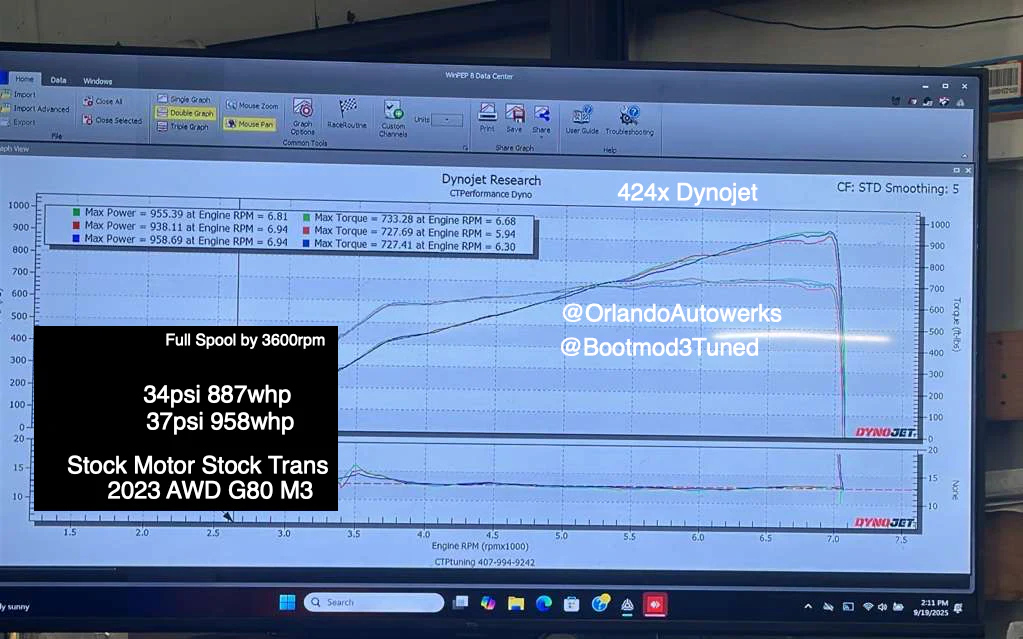The width and height of the screenshot is (1023, 639).
Task: Click the taskbar Search box
Action: [x=374, y=602]
